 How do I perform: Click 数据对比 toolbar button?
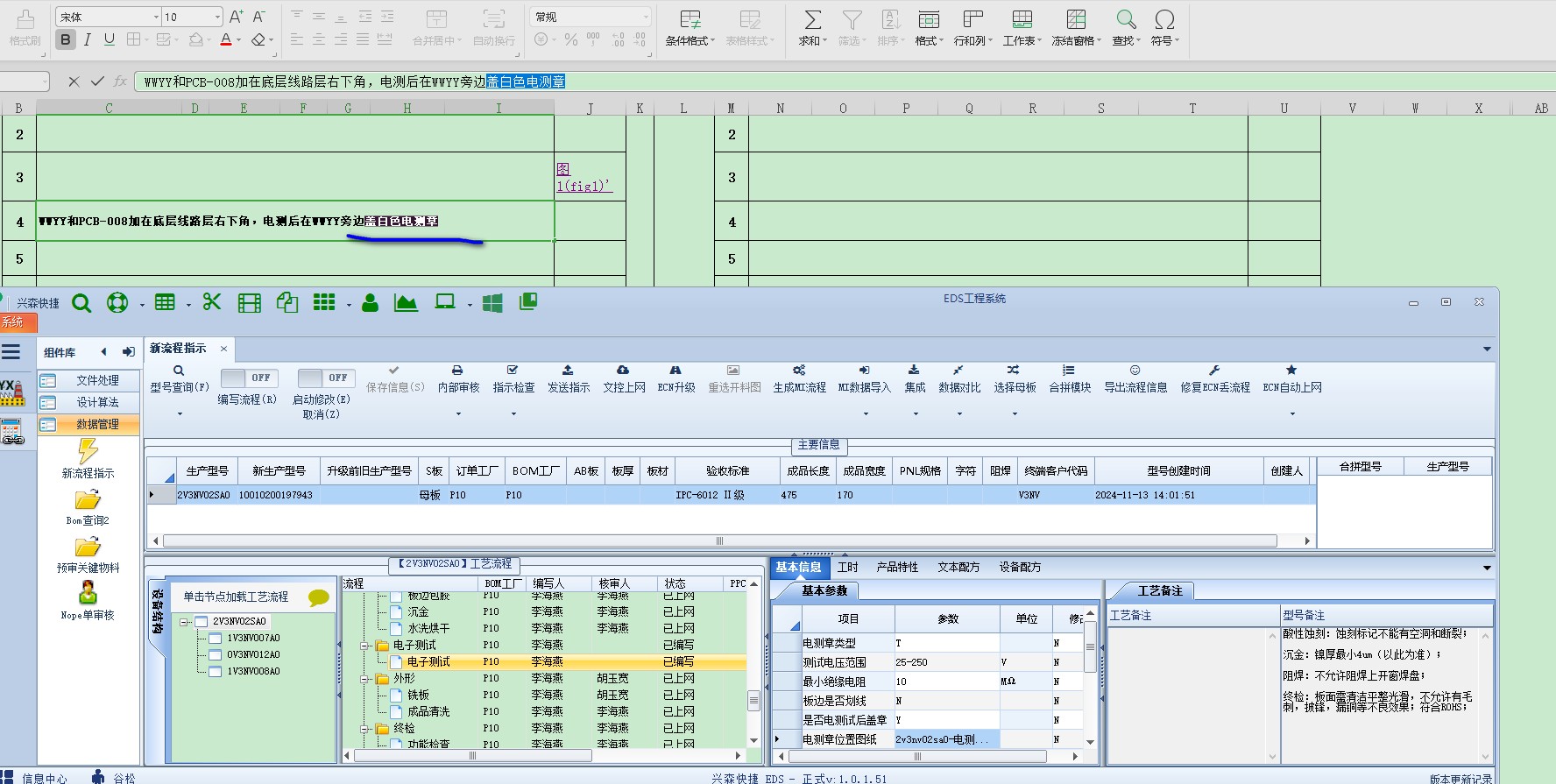click(959, 379)
